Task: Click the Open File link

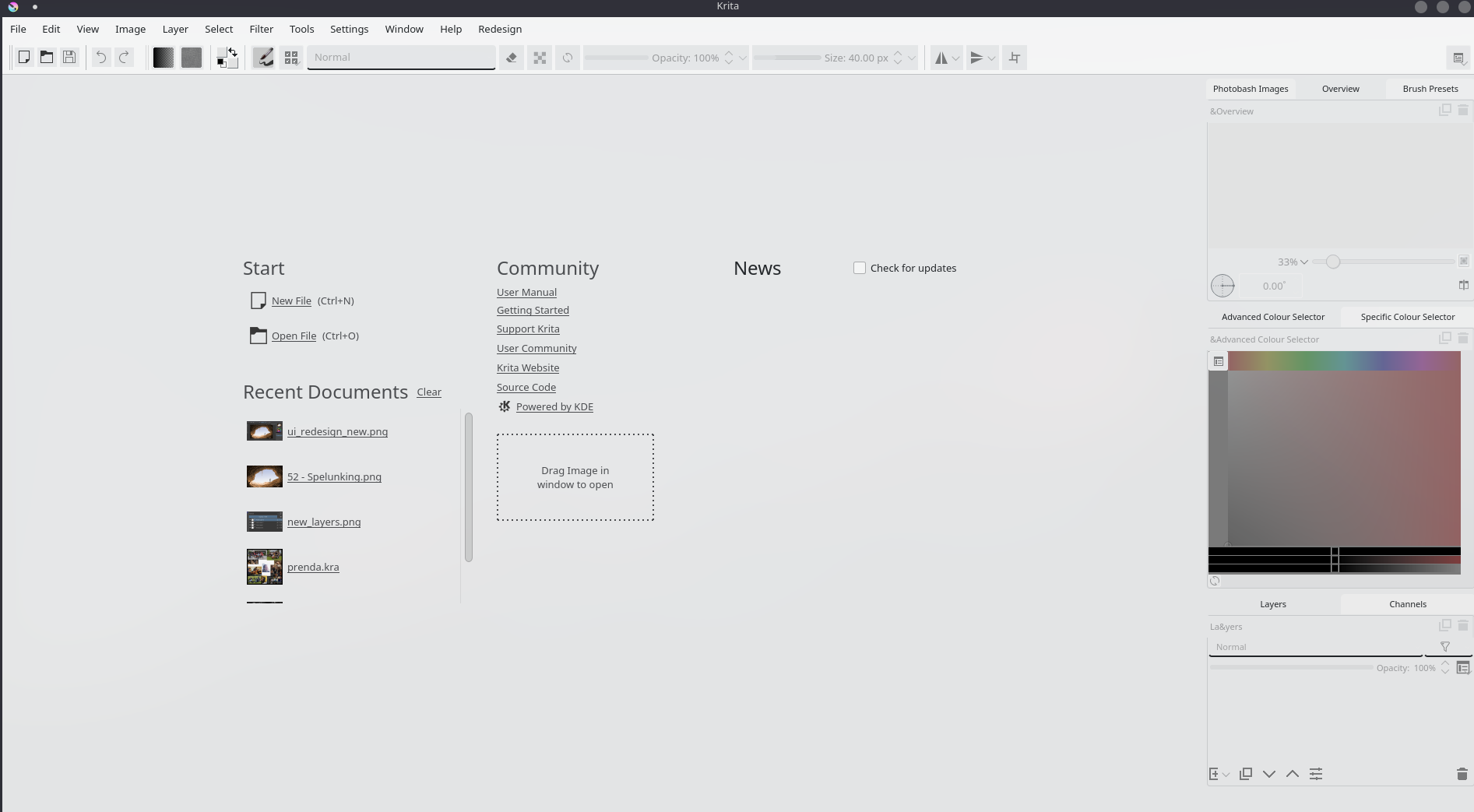Action: pos(294,336)
